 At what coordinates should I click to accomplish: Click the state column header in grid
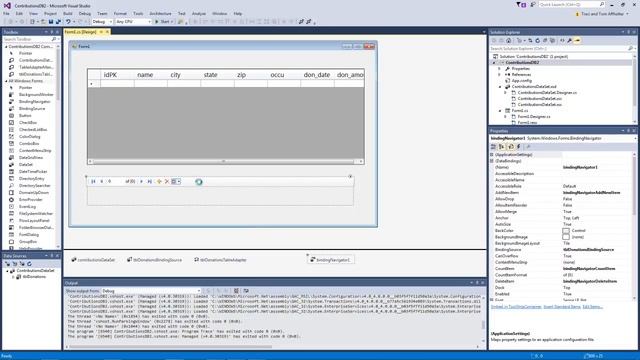[217, 75]
